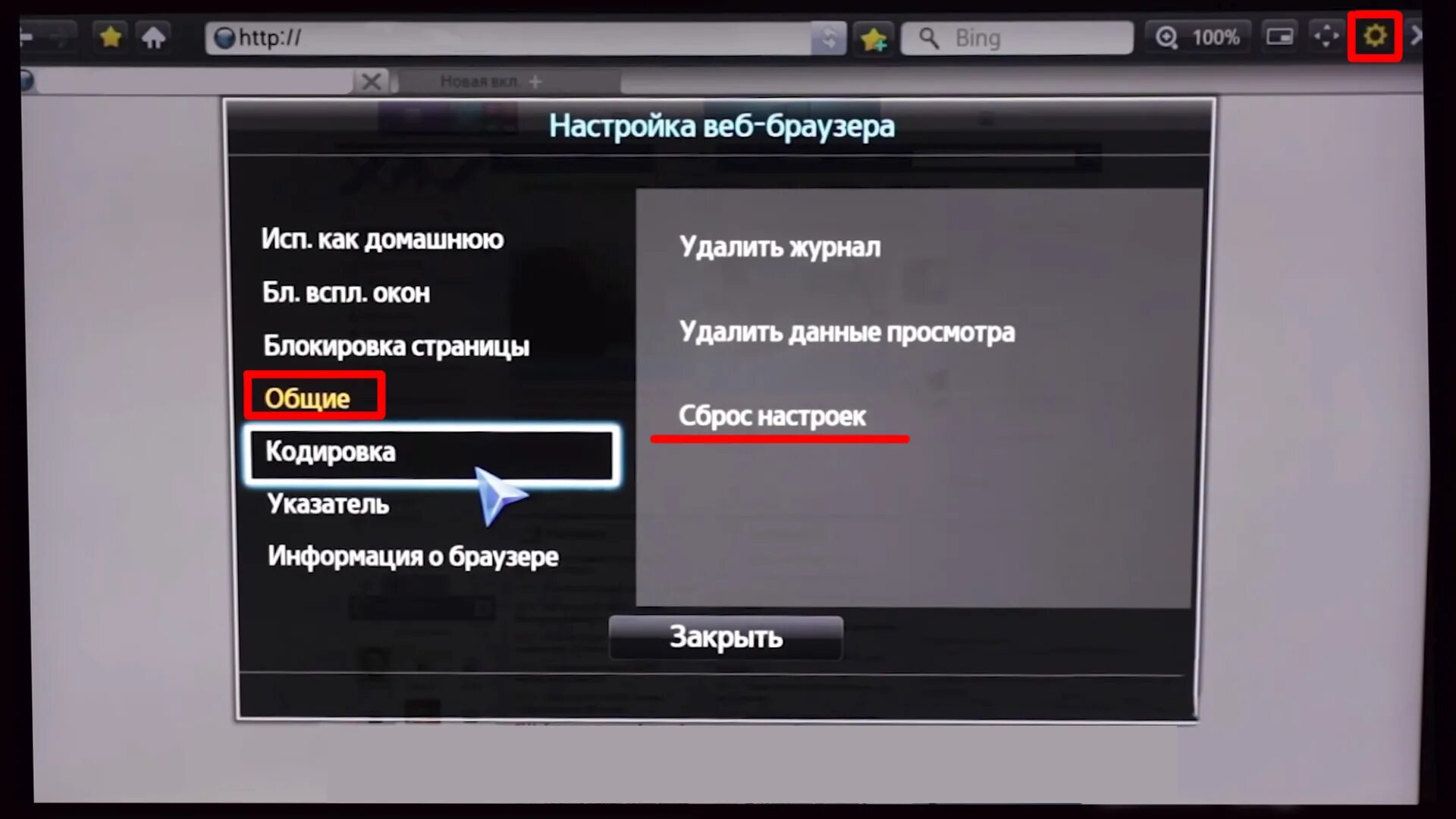Select Сброс настроек to reset browser
Screen dimensions: 1456x819
(x=772, y=415)
